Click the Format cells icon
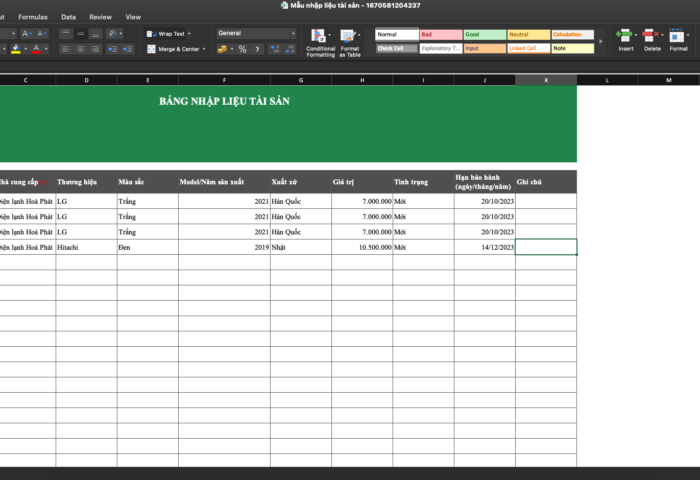The image size is (700, 480). [679, 40]
